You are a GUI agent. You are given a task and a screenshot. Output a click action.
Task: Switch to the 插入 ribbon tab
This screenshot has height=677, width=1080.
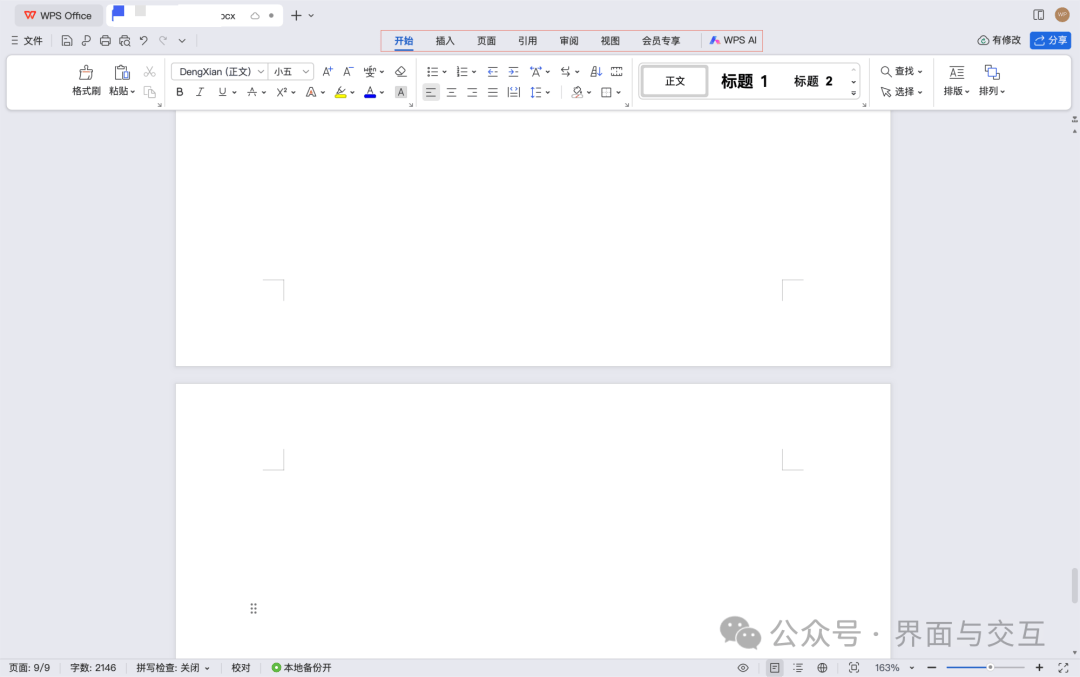(x=444, y=40)
